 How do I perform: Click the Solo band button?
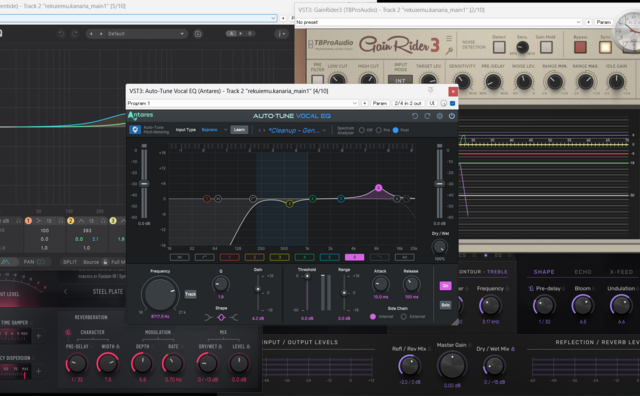[445, 305]
